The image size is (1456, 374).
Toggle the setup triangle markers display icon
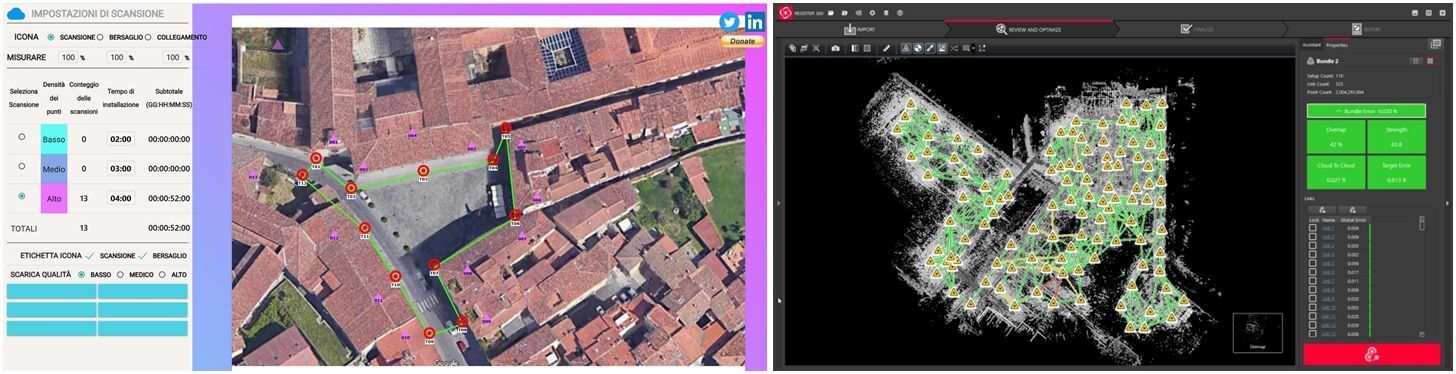(x=906, y=48)
